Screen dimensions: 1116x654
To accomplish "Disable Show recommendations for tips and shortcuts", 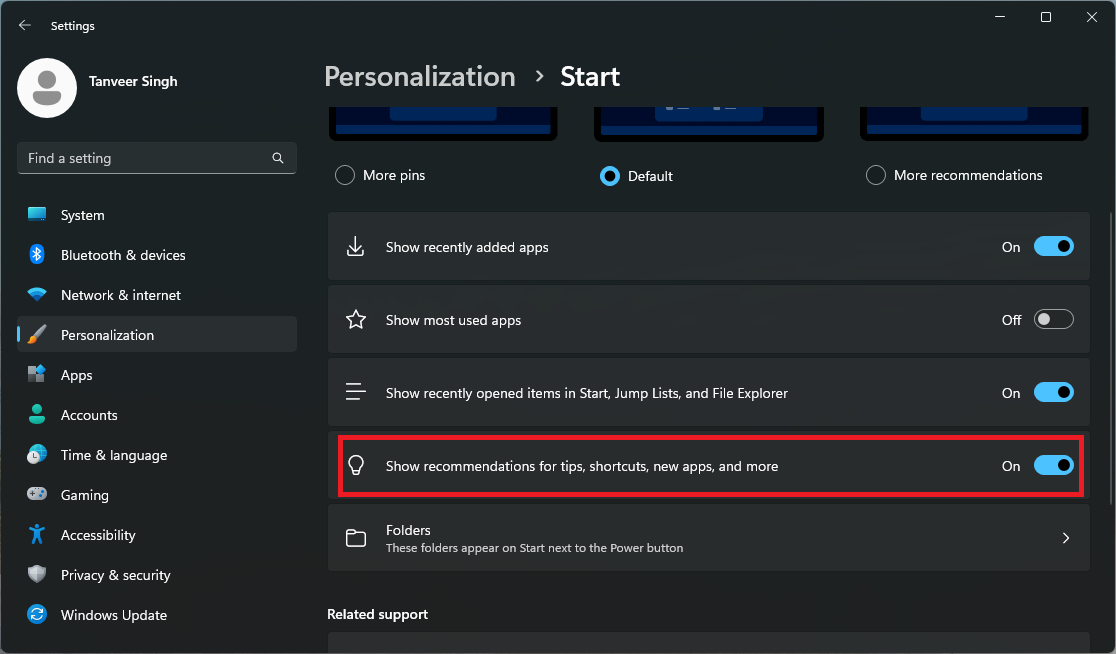I will click(1053, 465).
